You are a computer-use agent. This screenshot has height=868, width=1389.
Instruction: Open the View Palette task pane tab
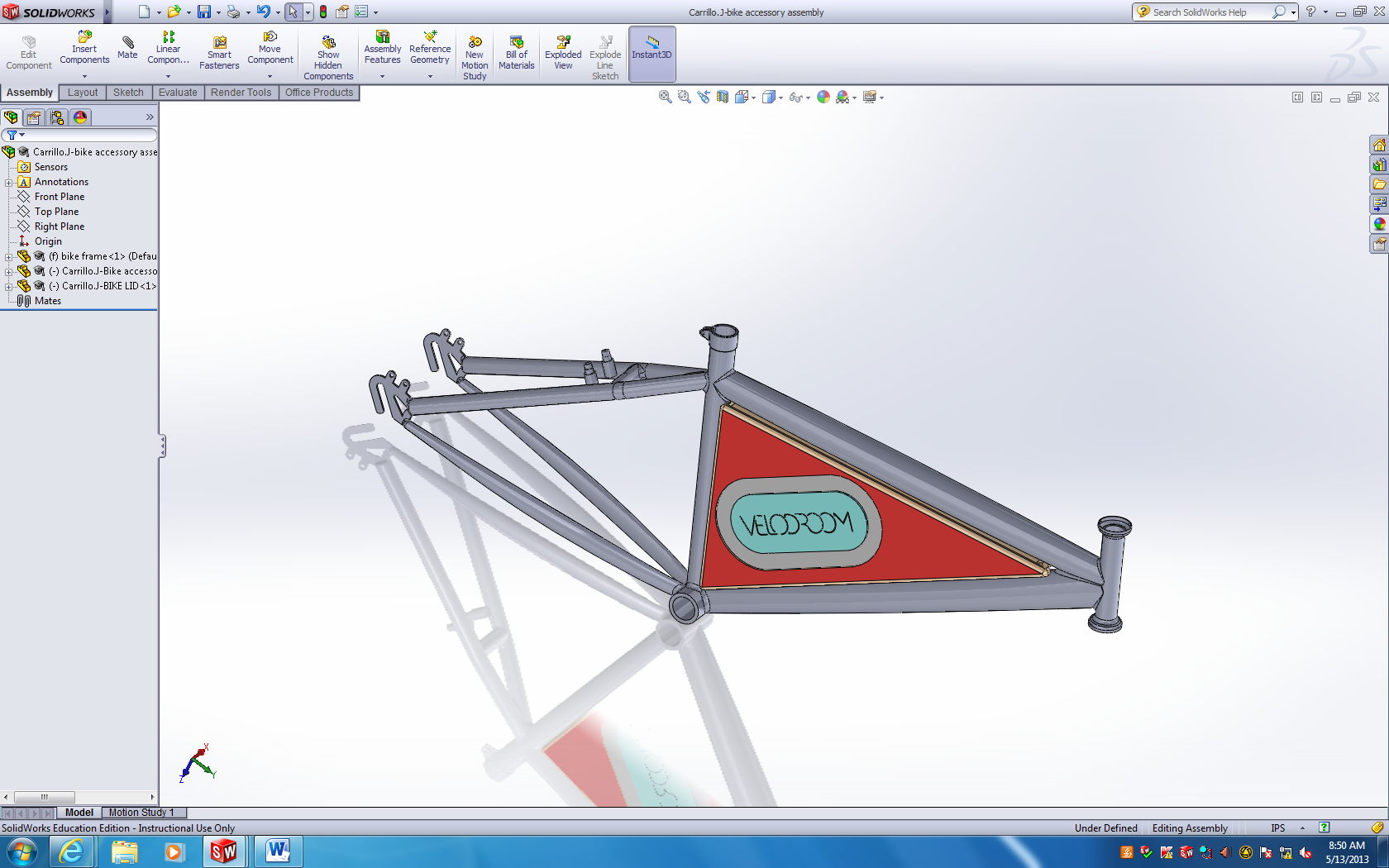click(1379, 204)
